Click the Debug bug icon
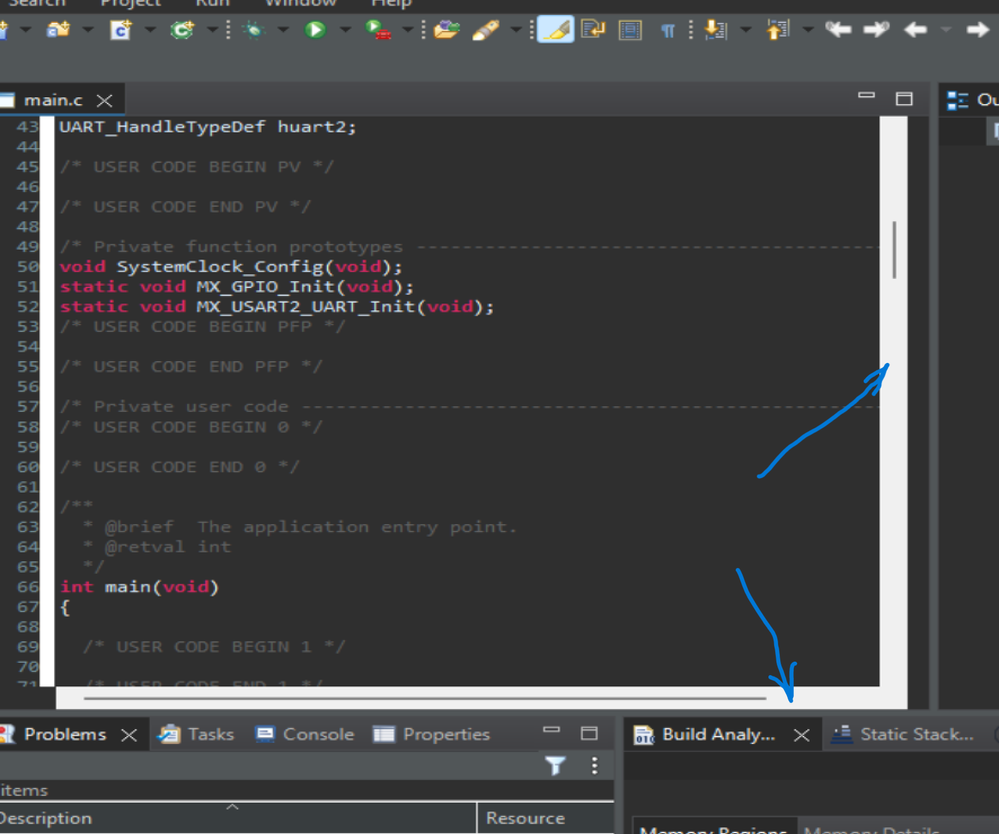 pyautogui.click(x=254, y=30)
